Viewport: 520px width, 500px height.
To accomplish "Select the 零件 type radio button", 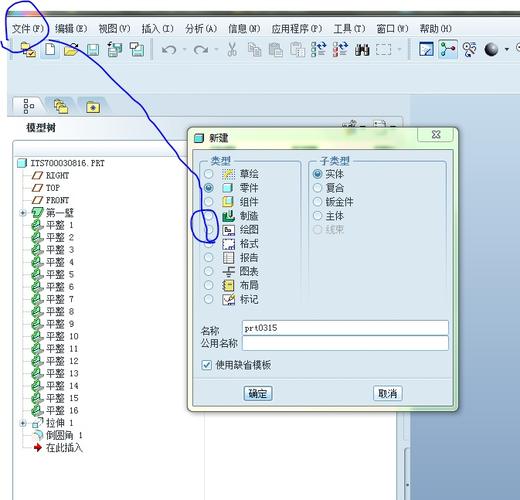I will [209, 188].
